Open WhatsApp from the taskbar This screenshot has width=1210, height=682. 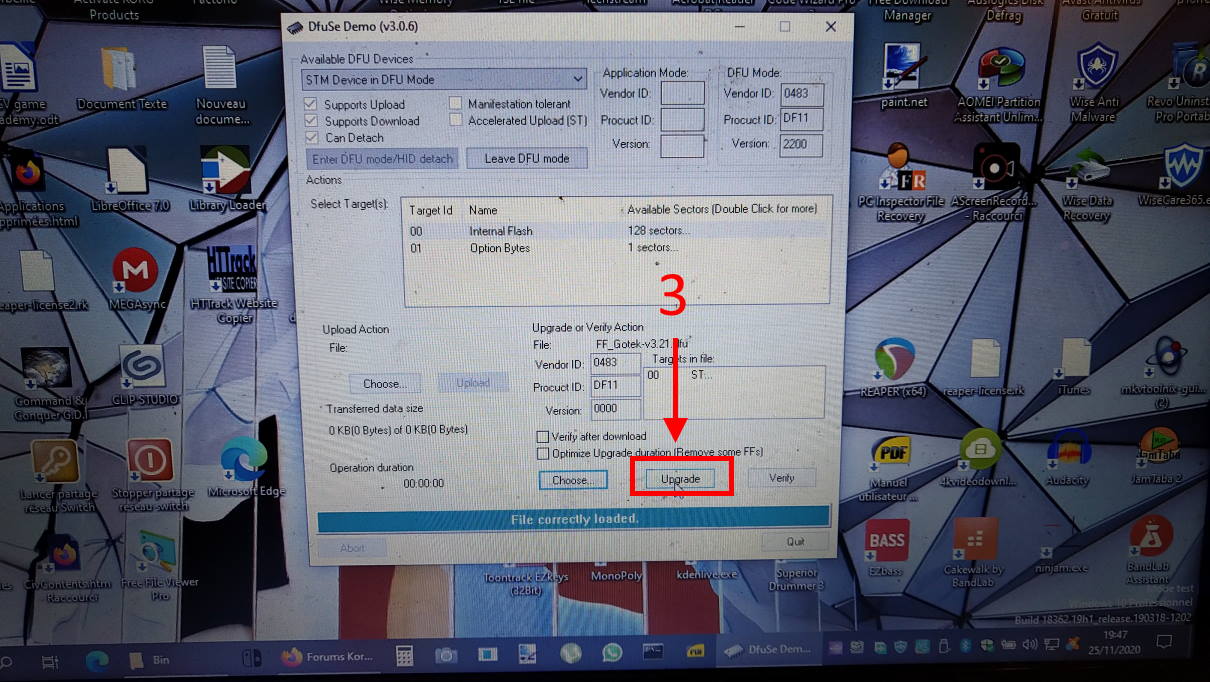click(612, 653)
